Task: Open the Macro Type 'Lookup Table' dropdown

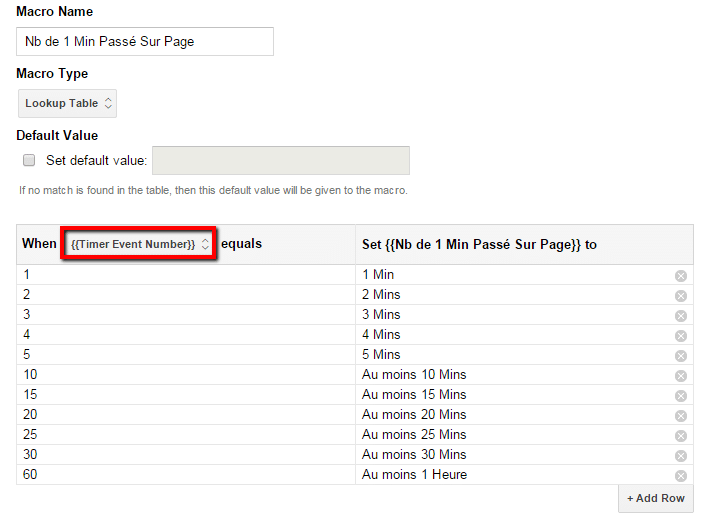Action: point(68,103)
